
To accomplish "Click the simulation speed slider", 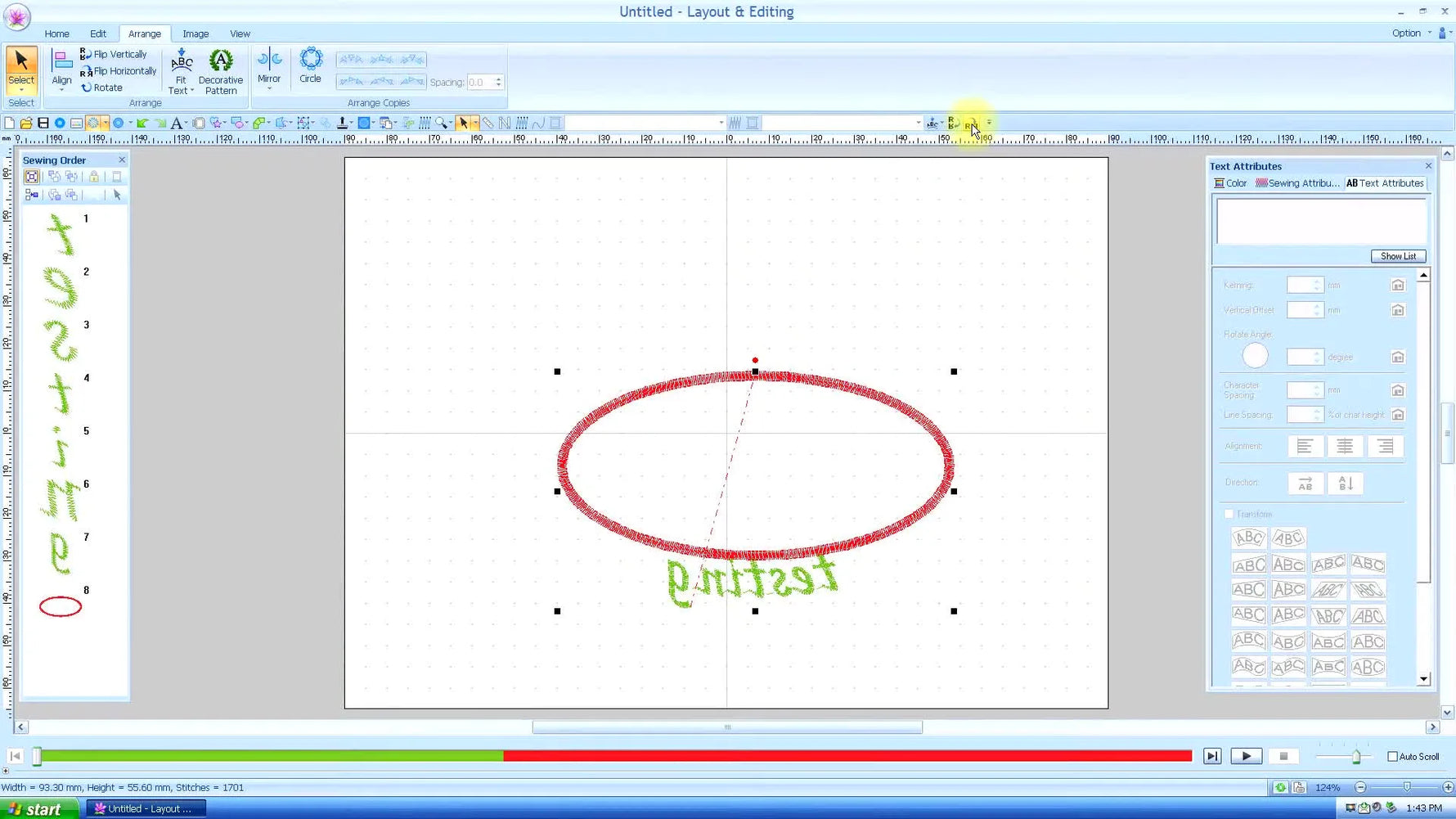I will (x=1355, y=756).
